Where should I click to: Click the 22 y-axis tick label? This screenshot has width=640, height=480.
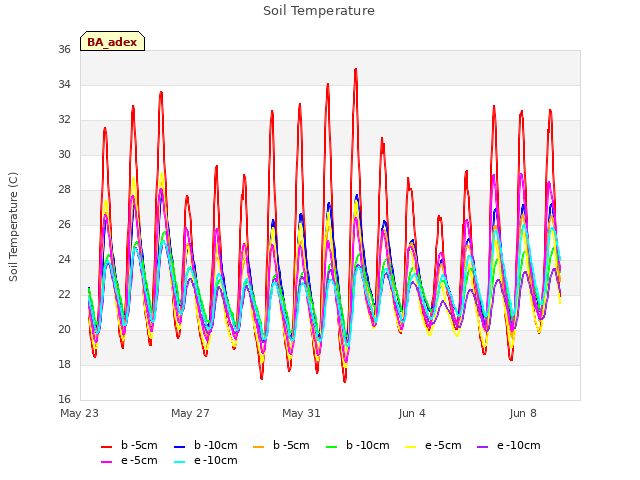coord(64,295)
